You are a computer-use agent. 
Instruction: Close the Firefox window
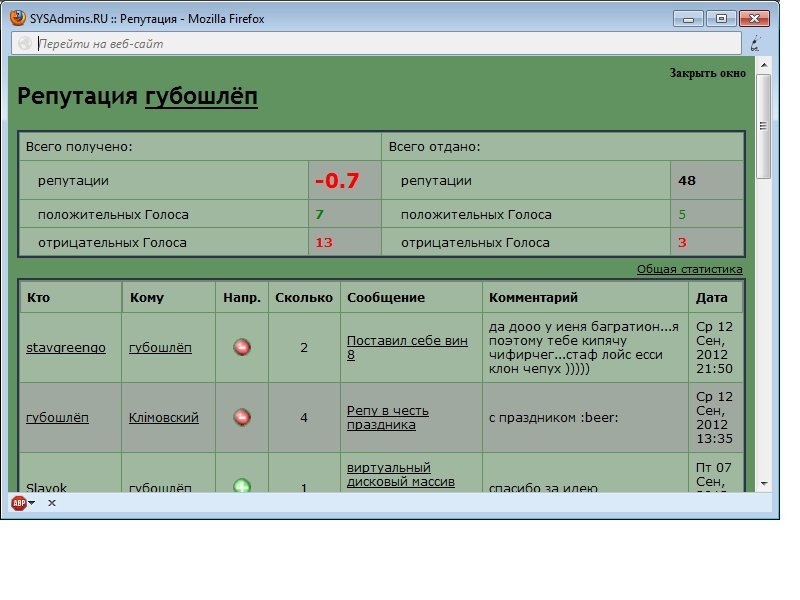(x=754, y=19)
